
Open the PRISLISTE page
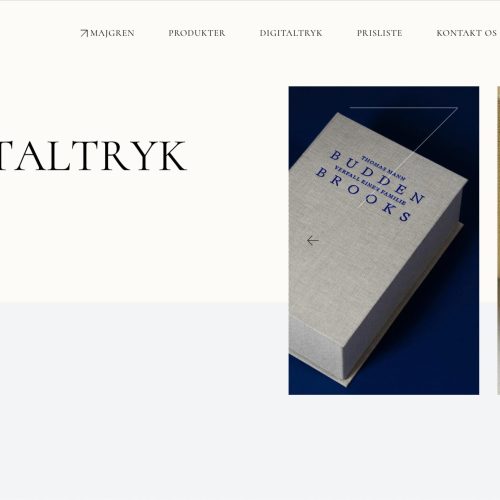point(379,33)
